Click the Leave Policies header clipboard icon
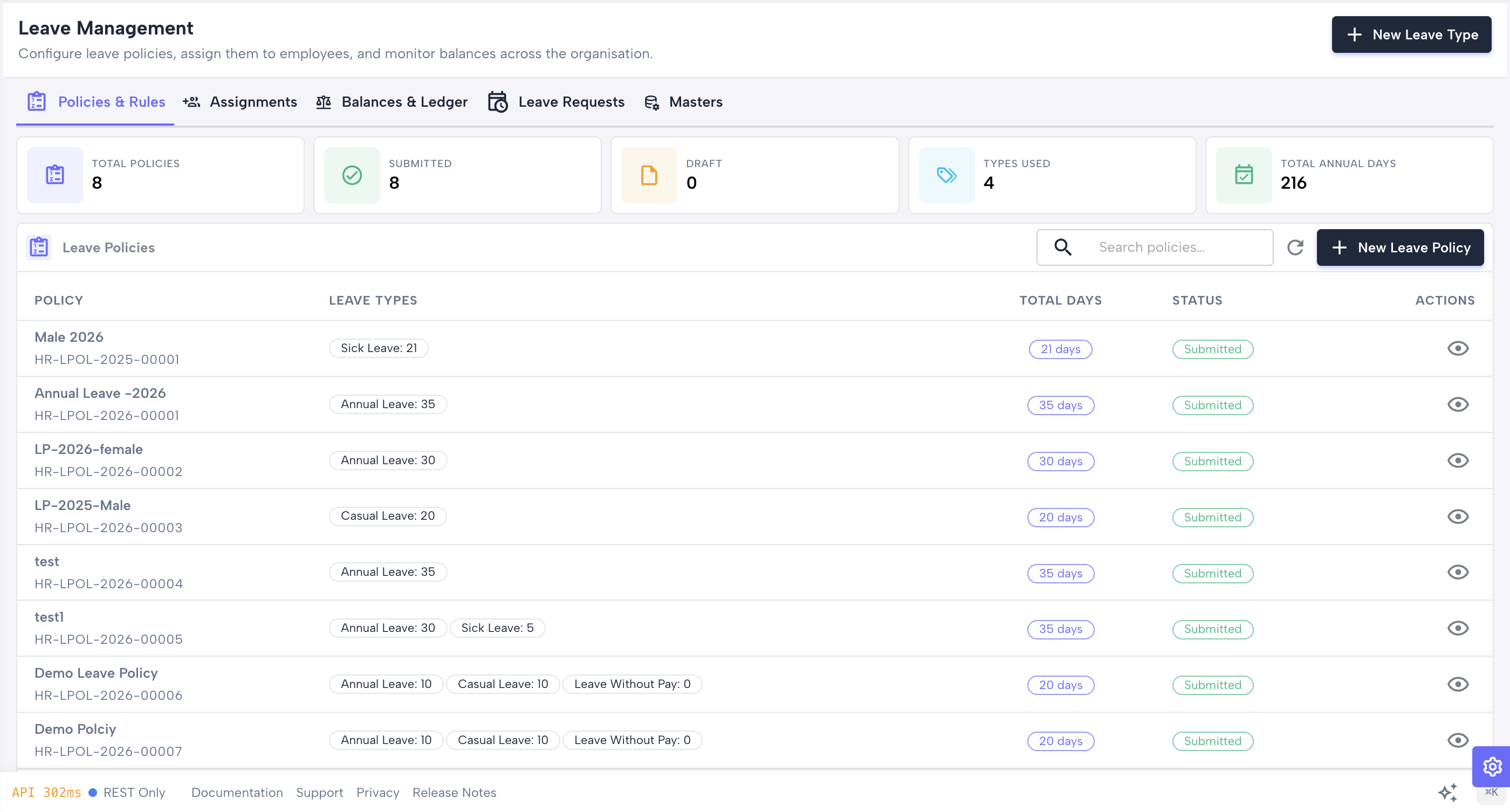Screen dimensions: 1510x812 click(39, 247)
